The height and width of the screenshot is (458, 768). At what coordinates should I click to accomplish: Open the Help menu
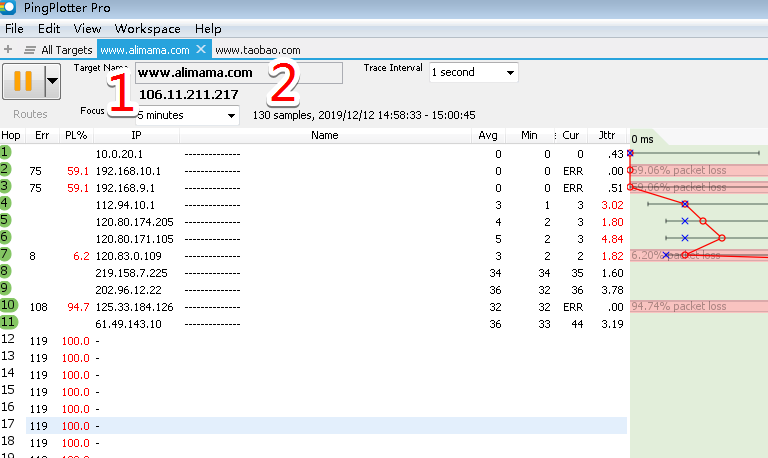point(208,29)
